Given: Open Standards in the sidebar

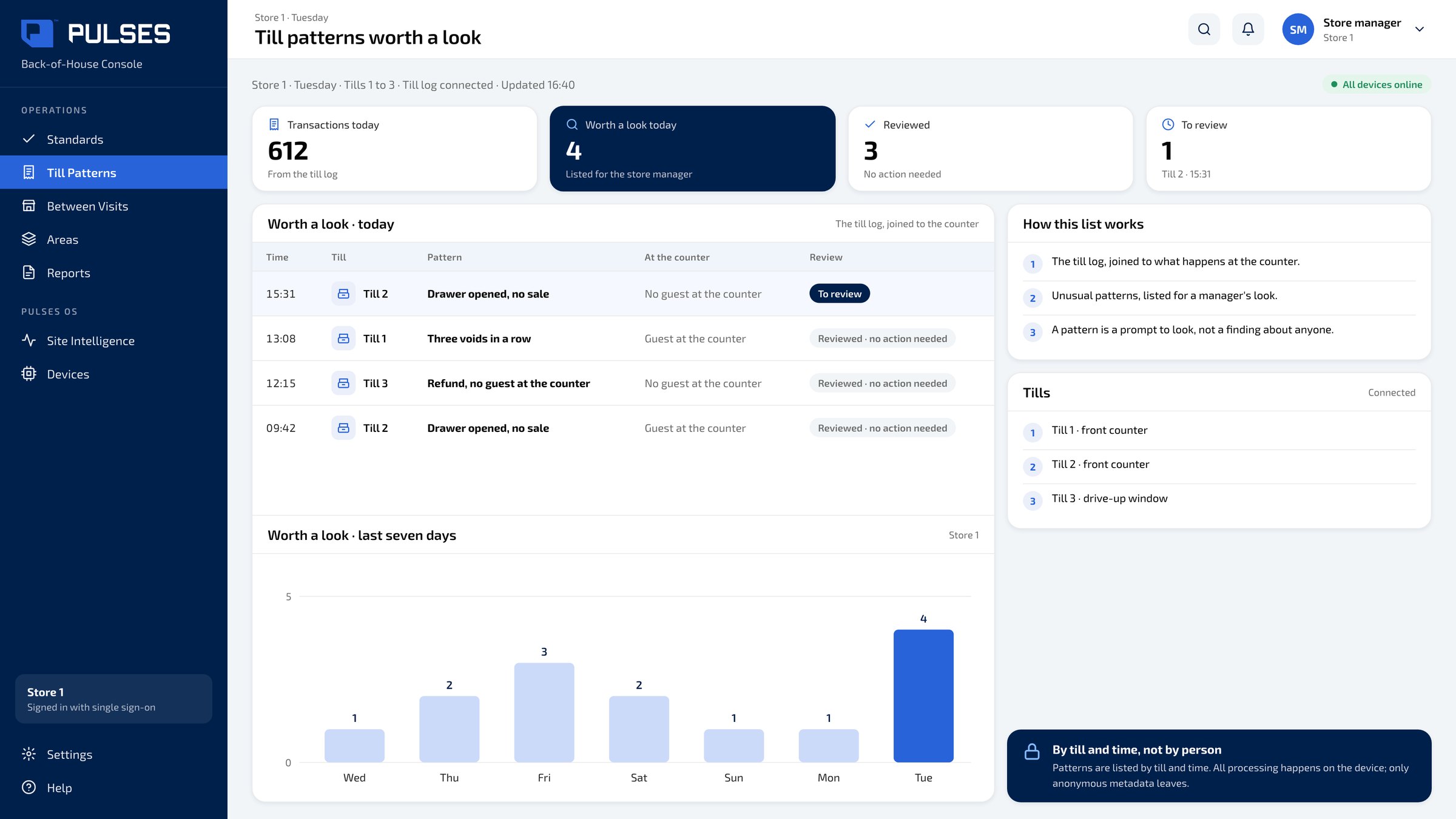Looking at the screenshot, I should (x=113, y=139).
